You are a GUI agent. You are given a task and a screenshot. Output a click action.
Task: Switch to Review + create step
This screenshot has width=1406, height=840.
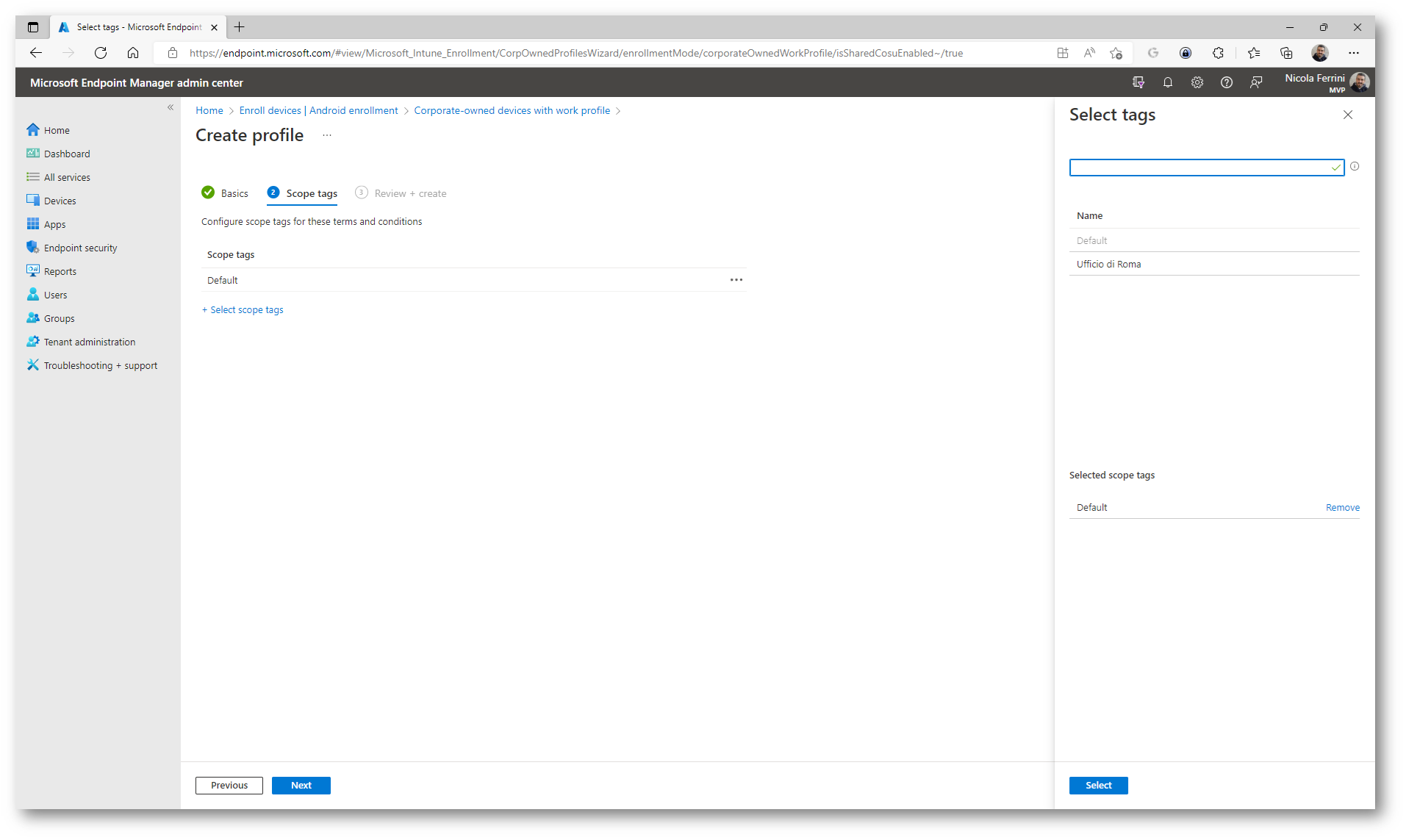401,193
